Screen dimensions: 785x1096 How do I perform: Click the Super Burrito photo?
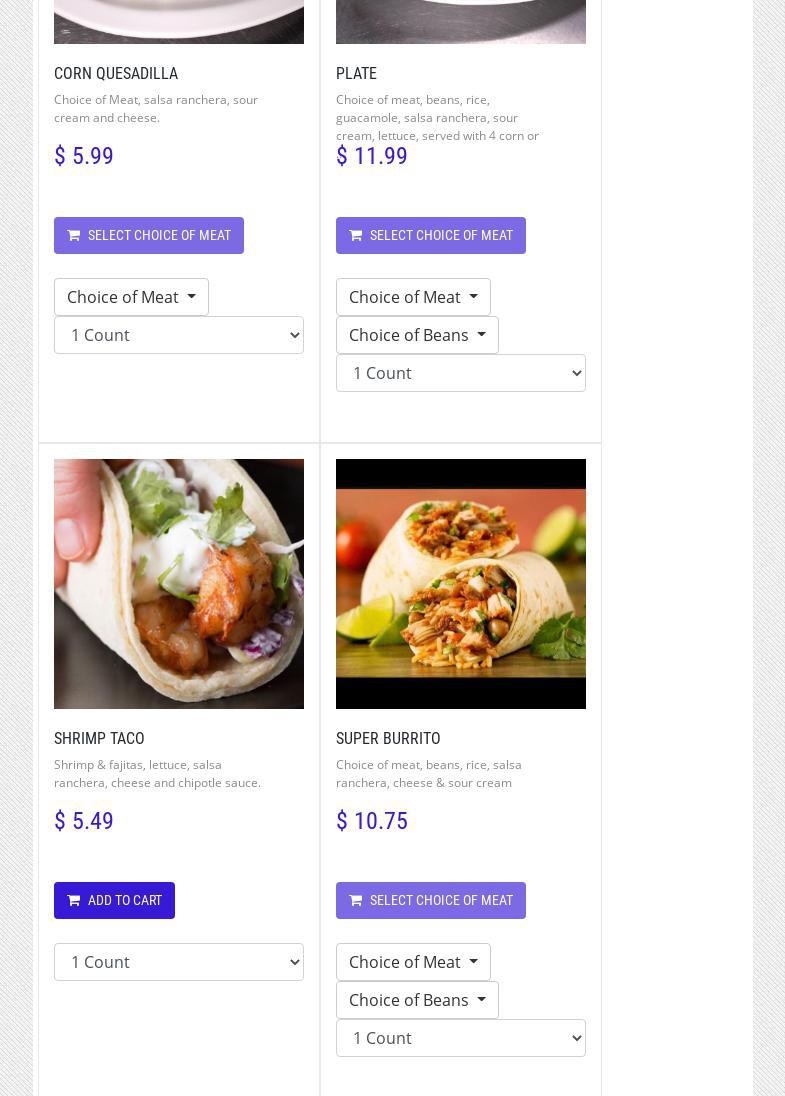coord(461,584)
